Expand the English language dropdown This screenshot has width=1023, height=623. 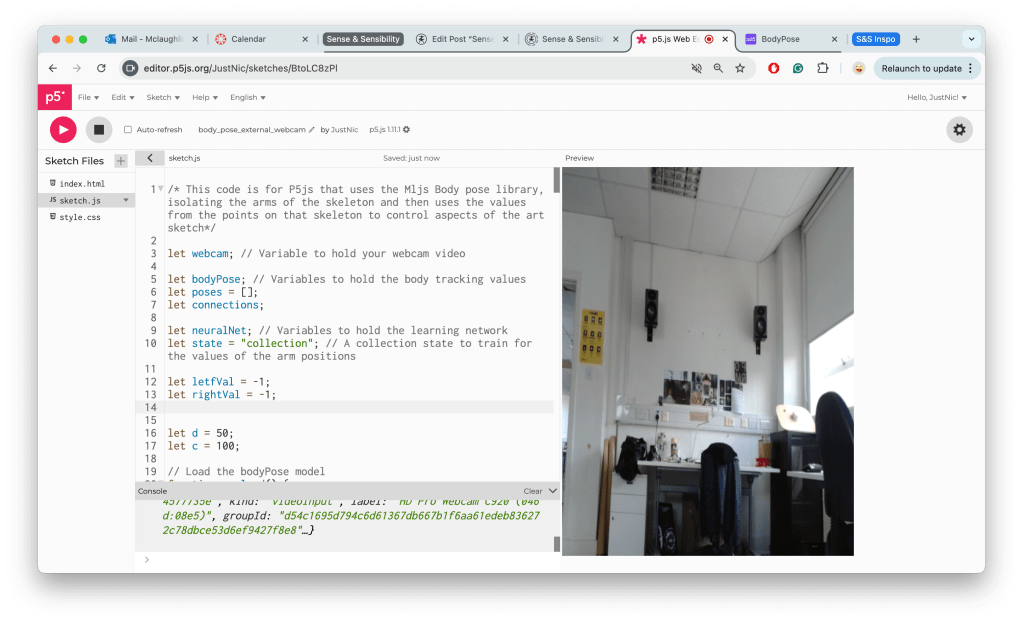pos(248,98)
